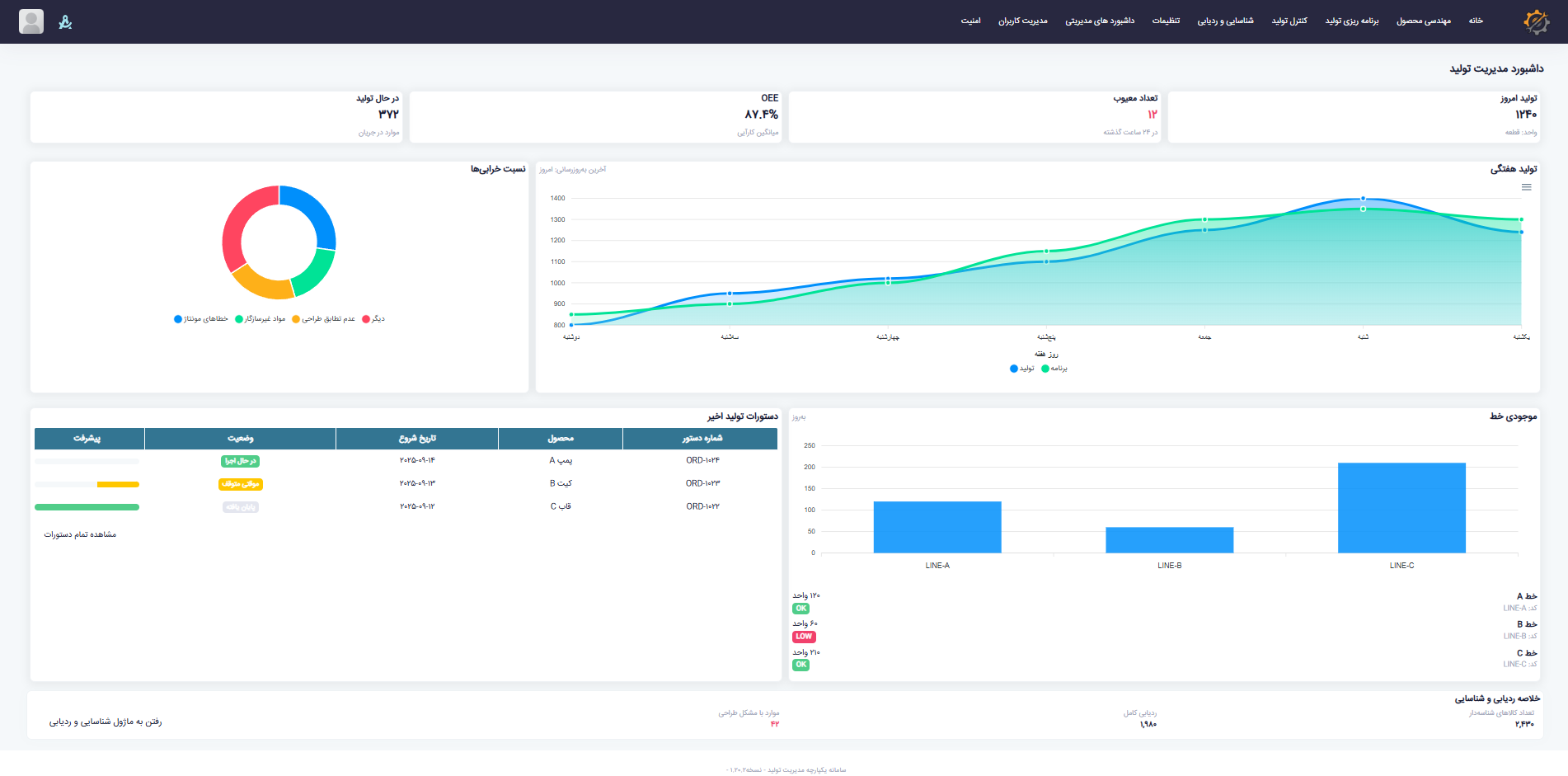Screen dimensions: 1568x776
Task: Click 'مشاهده تمام دستورات' link
Action: [x=80, y=534]
